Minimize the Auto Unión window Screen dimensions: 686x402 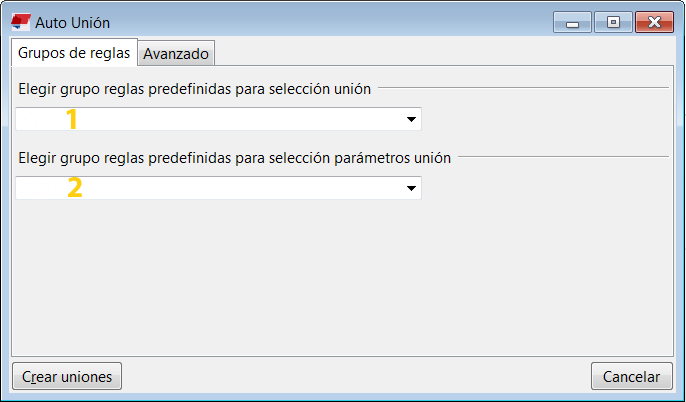pyautogui.click(x=572, y=22)
